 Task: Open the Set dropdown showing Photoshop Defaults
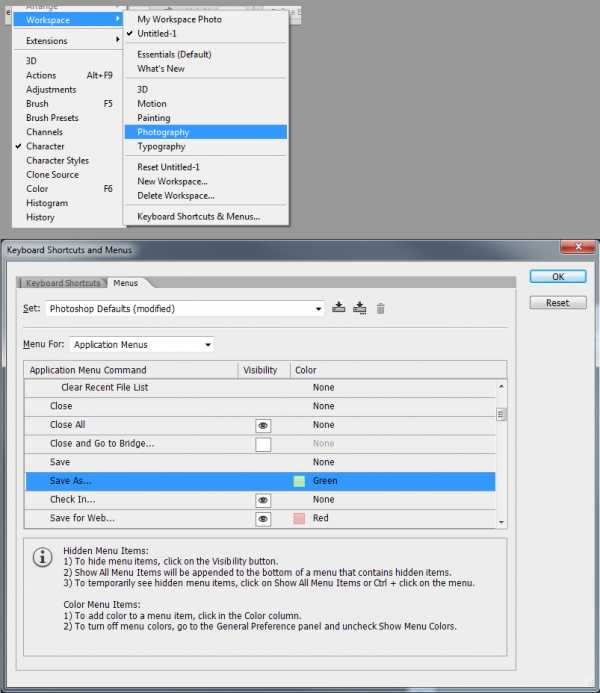pyautogui.click(x=185, y=309)
